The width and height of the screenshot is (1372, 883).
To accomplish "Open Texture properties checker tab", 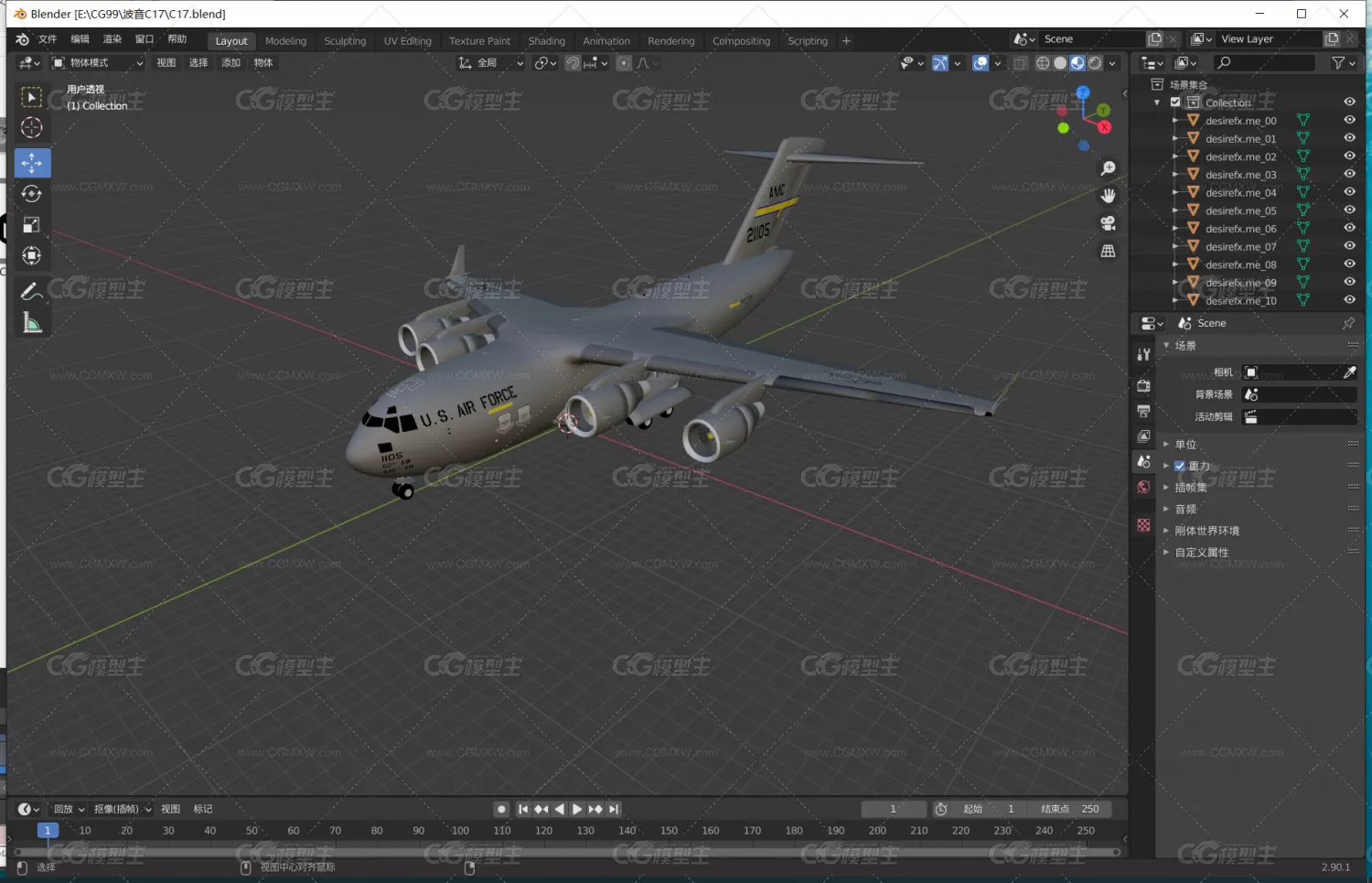I will point(1143,525).
